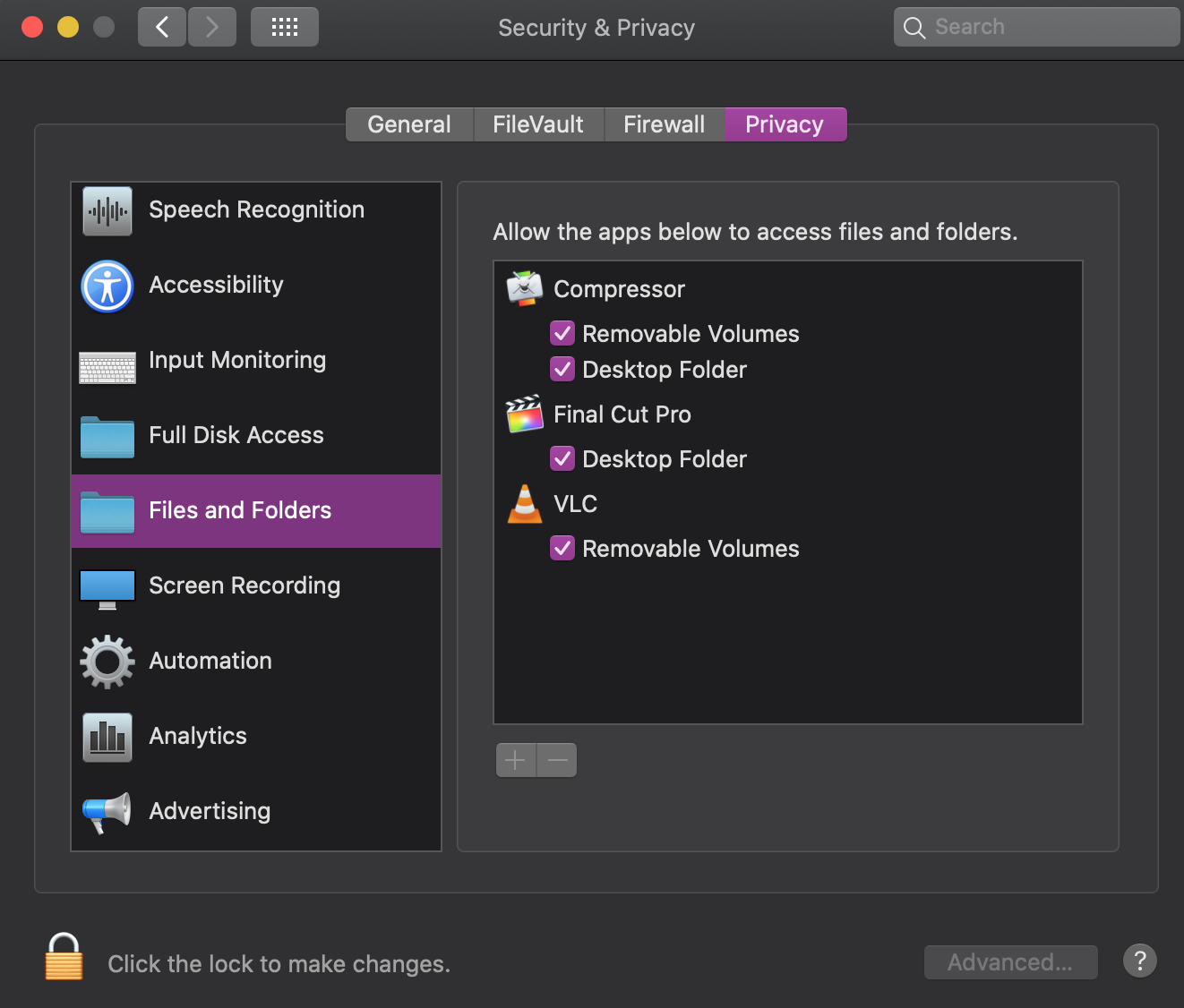Show all preferences with the grid icon
This screenshot has width=1184, height=1008.
click(285, 27)
